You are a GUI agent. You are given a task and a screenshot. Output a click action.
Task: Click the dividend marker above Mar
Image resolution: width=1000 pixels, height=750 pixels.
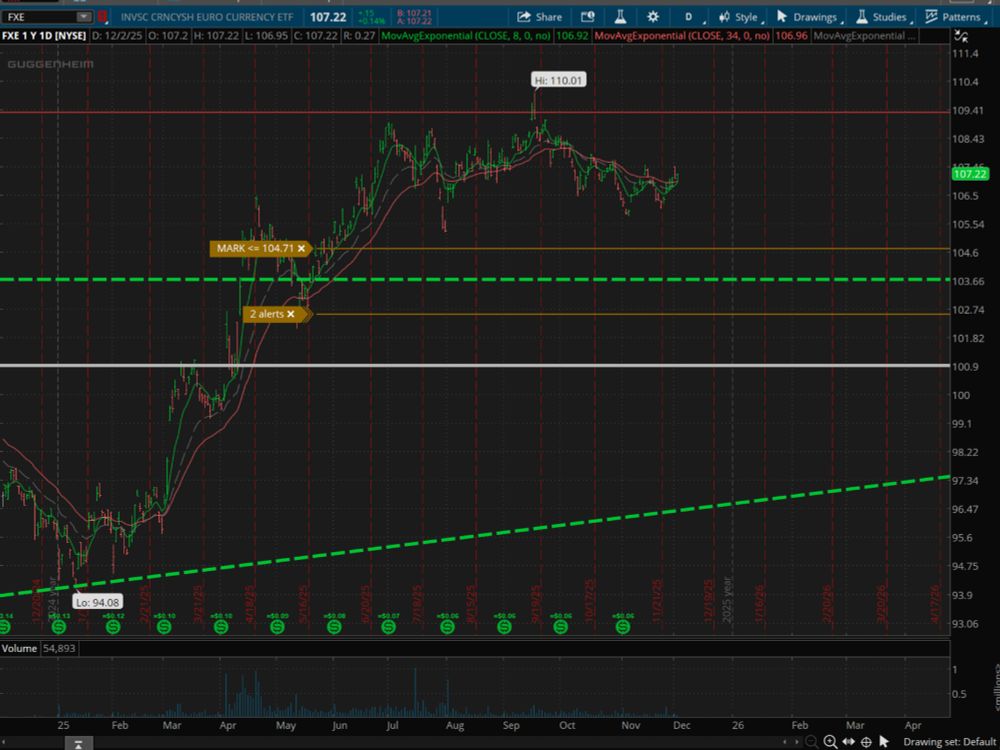point(164,627)
